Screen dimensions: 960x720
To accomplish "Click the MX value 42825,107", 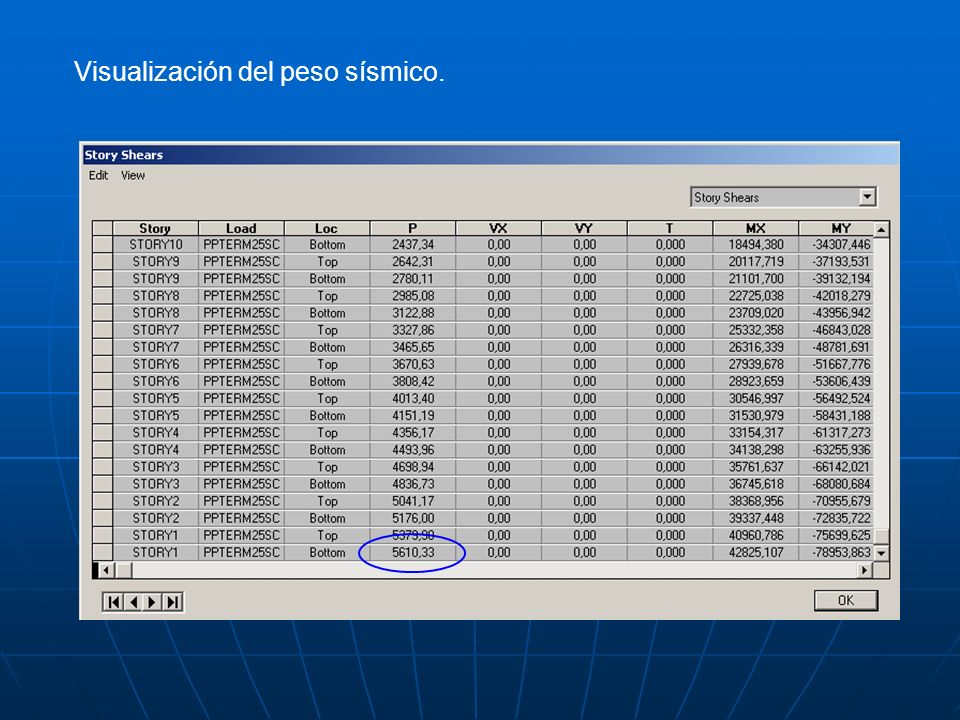I will tap(756, 552).
